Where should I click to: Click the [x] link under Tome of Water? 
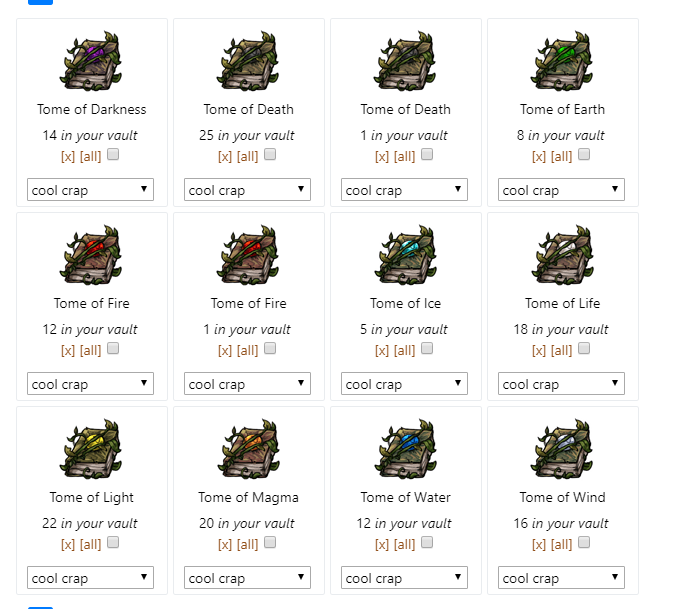tap(382, 545)
